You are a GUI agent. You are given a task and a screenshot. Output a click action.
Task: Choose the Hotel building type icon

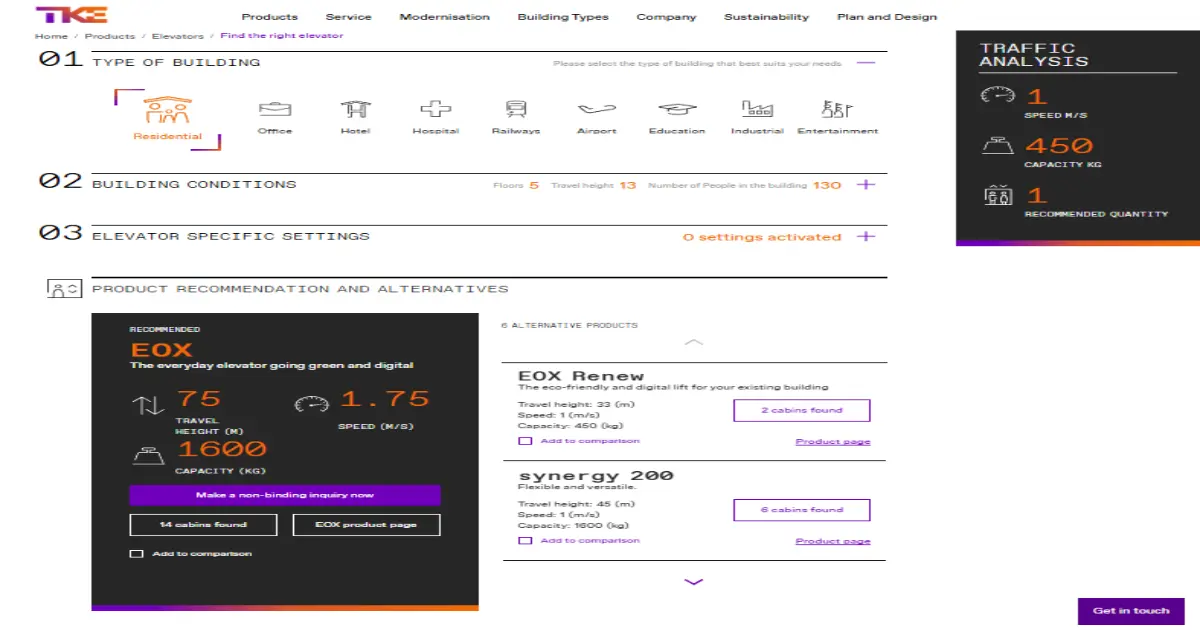(x=355, y=109)
